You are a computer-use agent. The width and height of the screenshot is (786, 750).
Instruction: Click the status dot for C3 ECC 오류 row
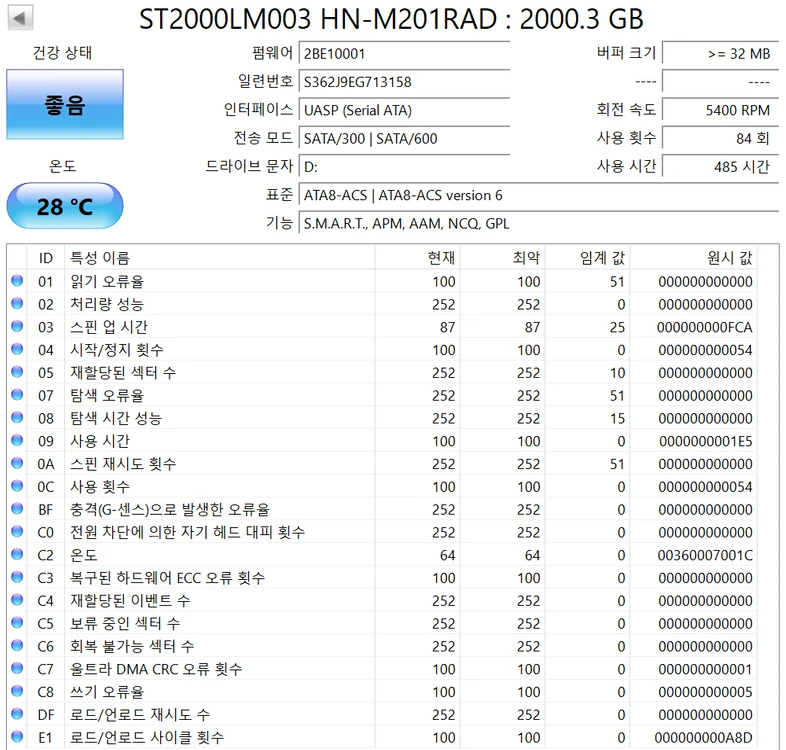coord(17,577)
